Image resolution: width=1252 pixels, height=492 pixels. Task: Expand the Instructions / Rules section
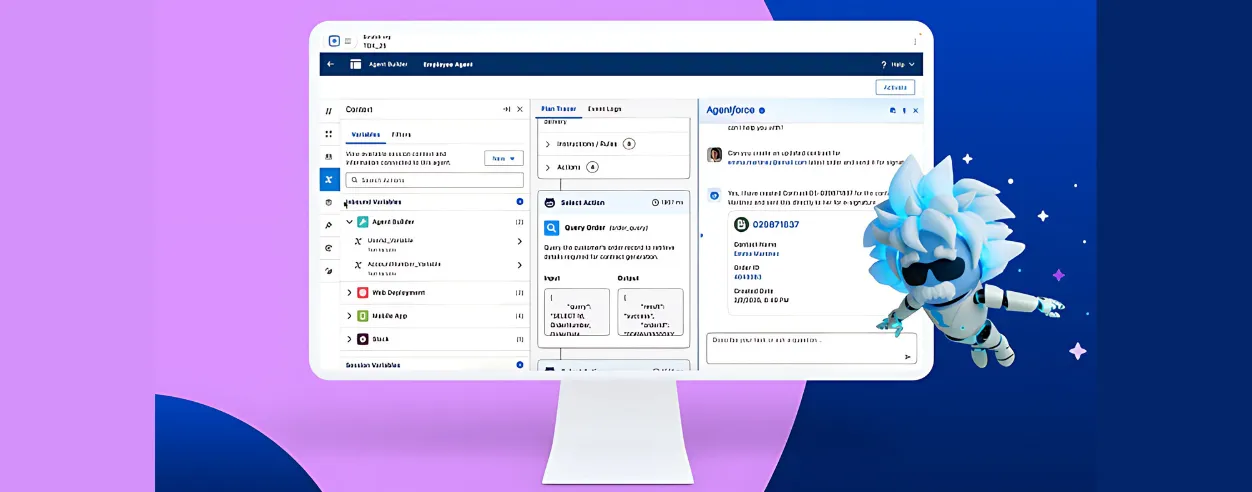[548, 144]
